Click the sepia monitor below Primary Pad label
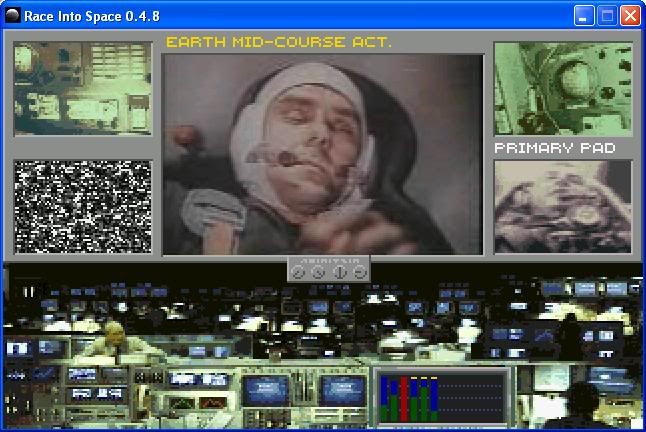 tap(563, 207)
